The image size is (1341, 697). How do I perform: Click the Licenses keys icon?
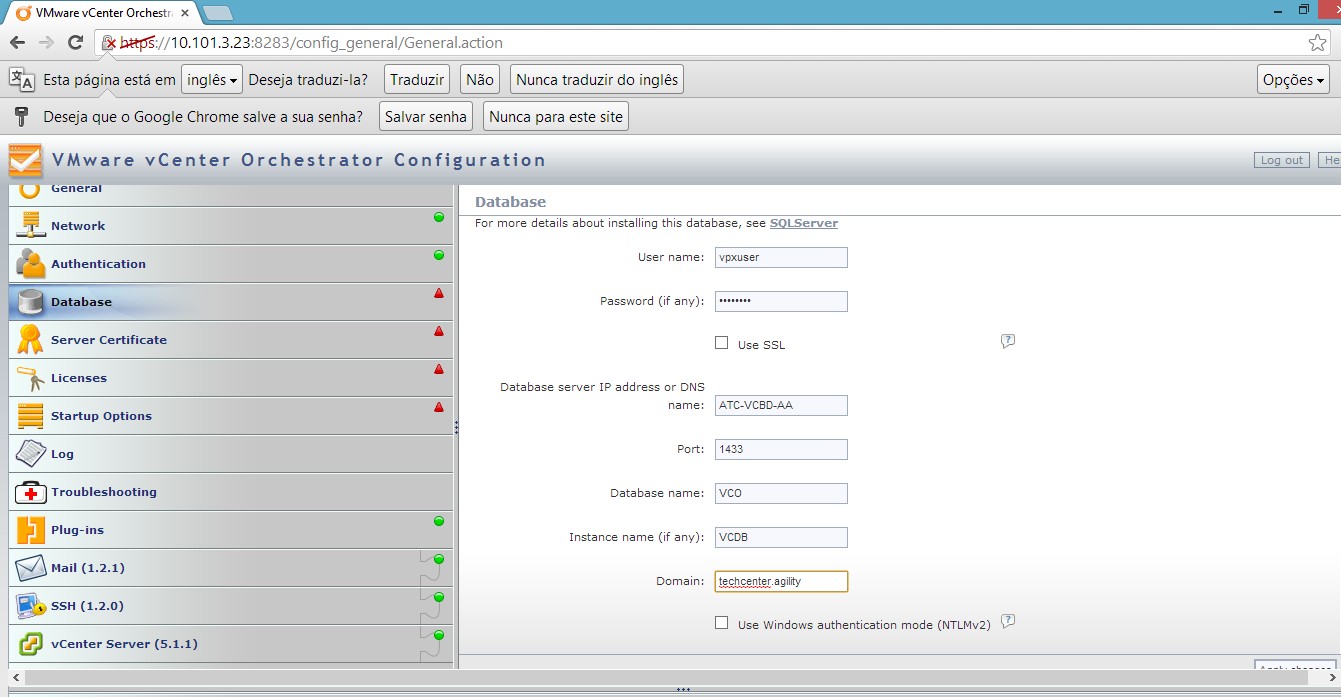click(x=31, y=378)
